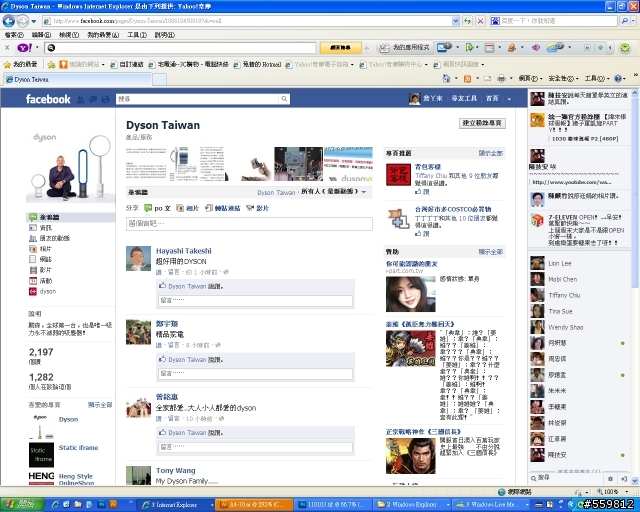
Task: Click Hayashi Takeshi's avatar
Action: (138, 258)
